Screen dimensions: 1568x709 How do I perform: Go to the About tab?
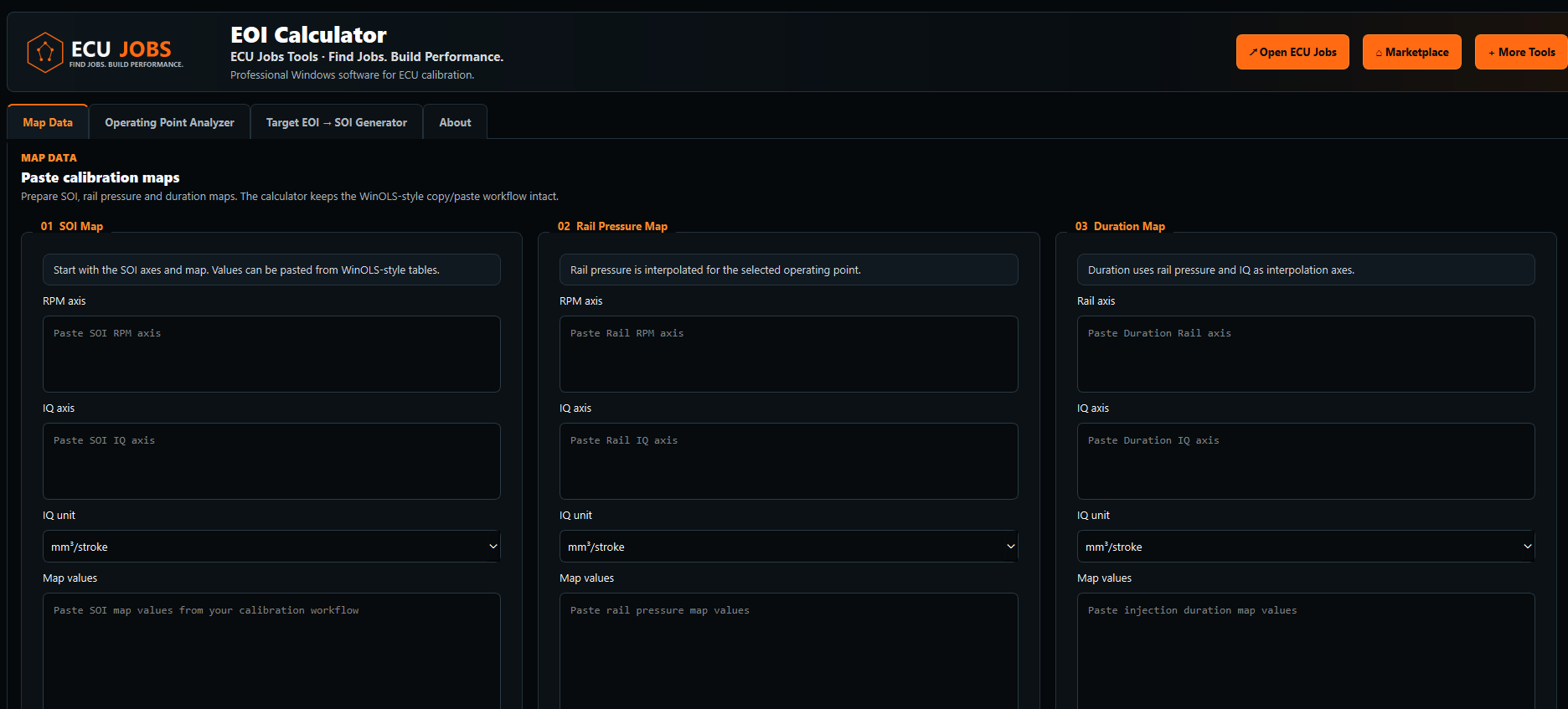click(455, 122)
